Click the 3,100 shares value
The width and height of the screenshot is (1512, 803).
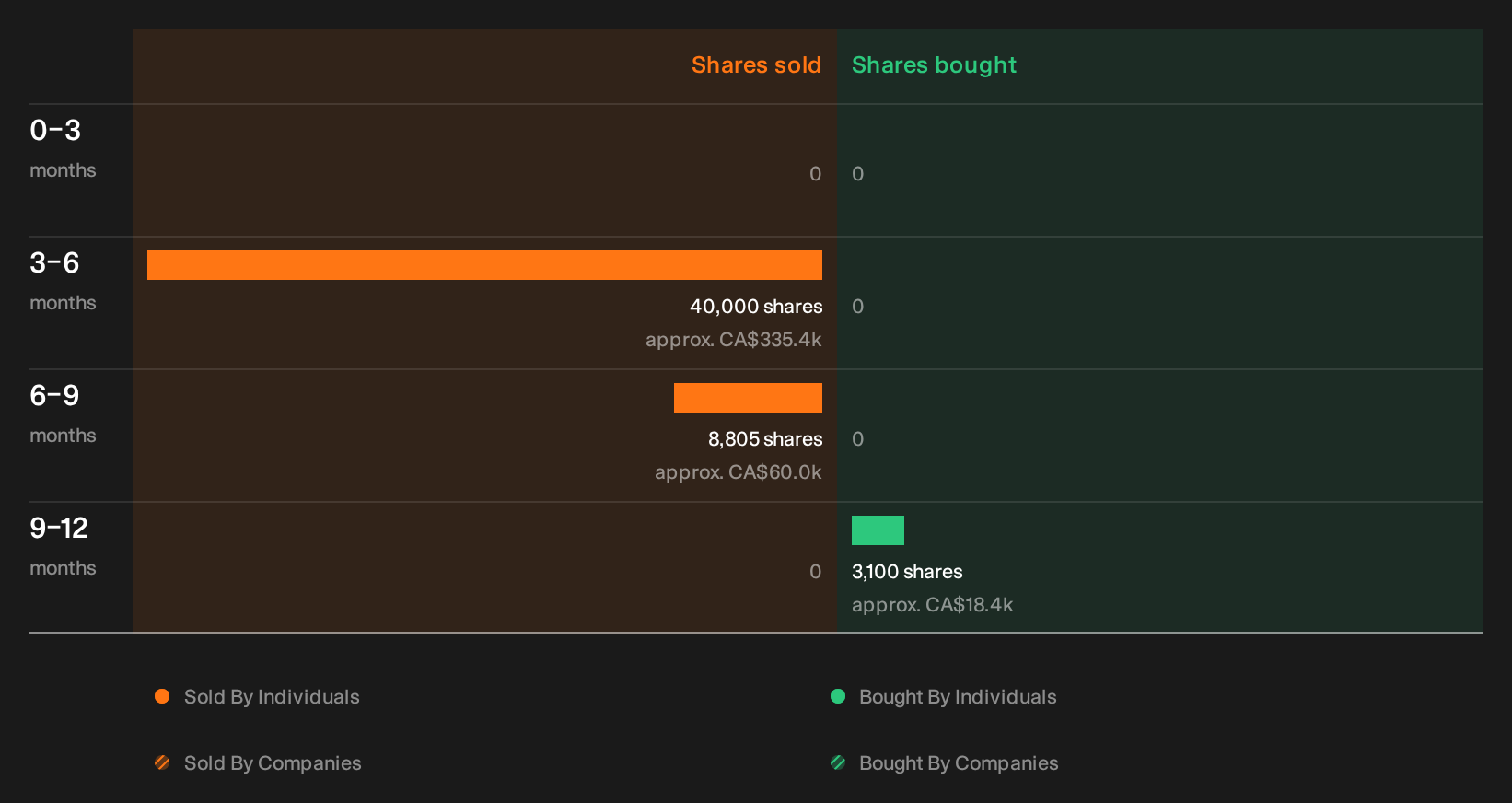tap(907, 572)
